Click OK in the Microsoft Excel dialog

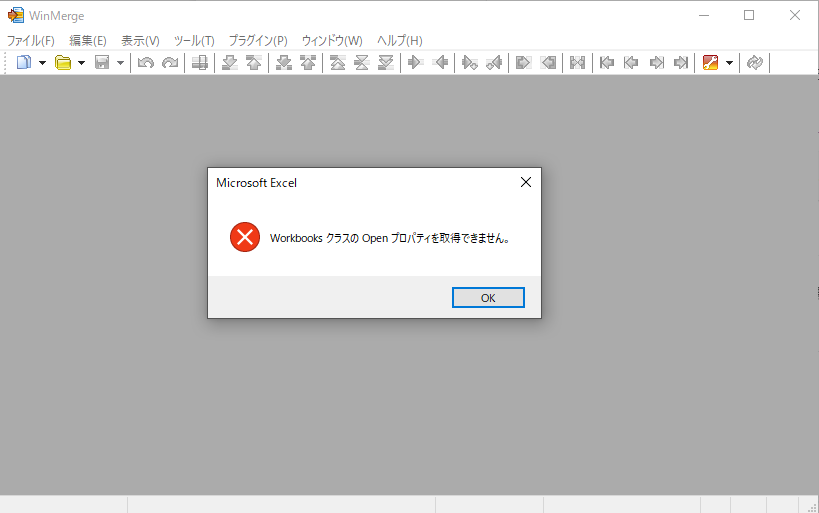tap(488, 298)
